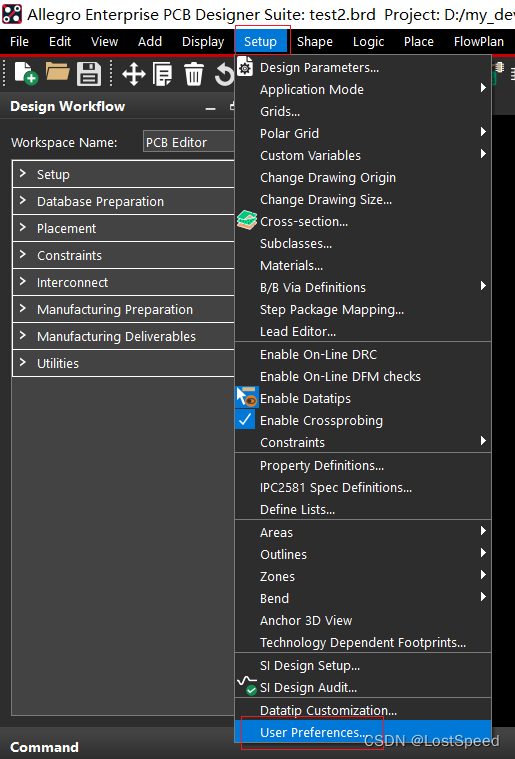515x759 pixels.
Task: Open the Place menu
Action: (419, 42)
